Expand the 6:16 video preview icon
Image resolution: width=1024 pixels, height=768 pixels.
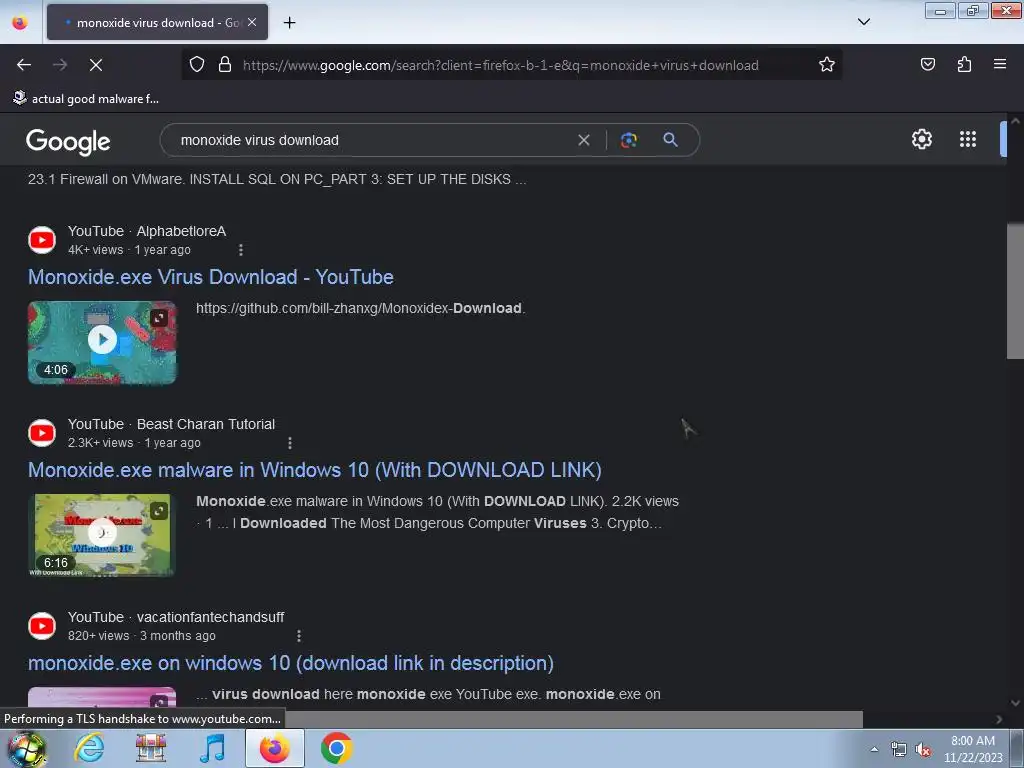point(159,511)
